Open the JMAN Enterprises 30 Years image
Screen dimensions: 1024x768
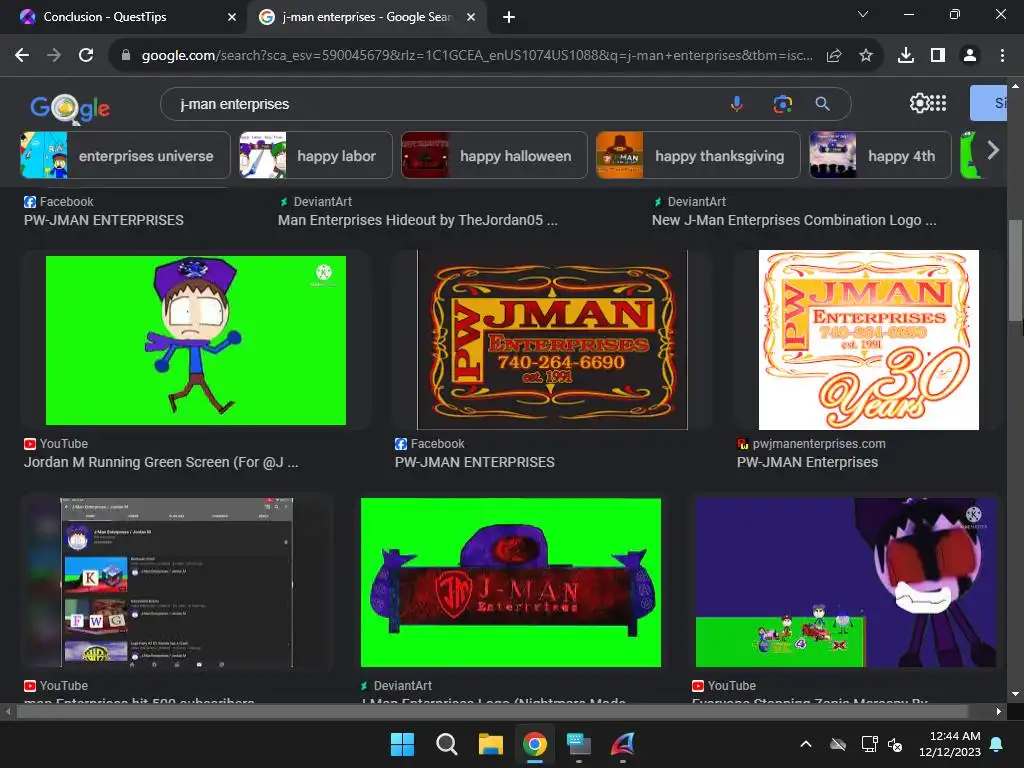pyautogui.click(x=869, y=340)
